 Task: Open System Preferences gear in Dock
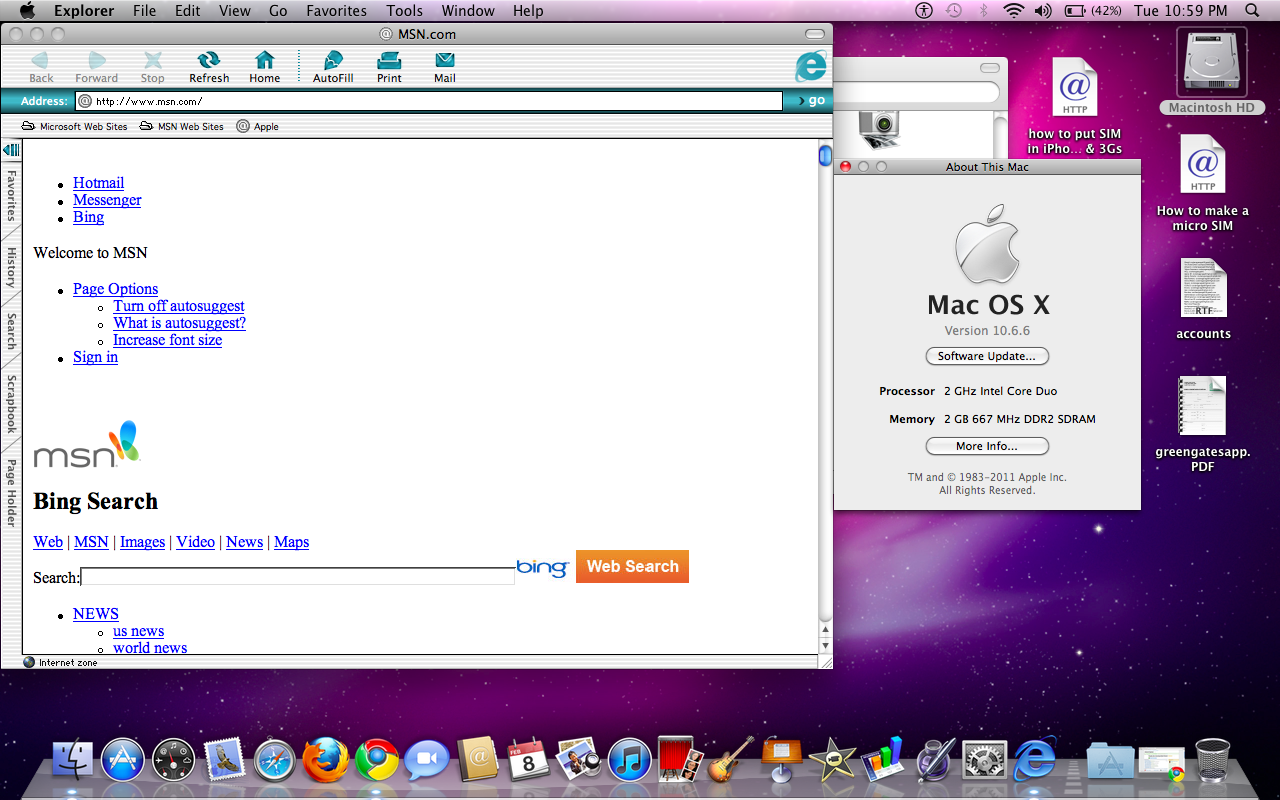coord(984,760)
